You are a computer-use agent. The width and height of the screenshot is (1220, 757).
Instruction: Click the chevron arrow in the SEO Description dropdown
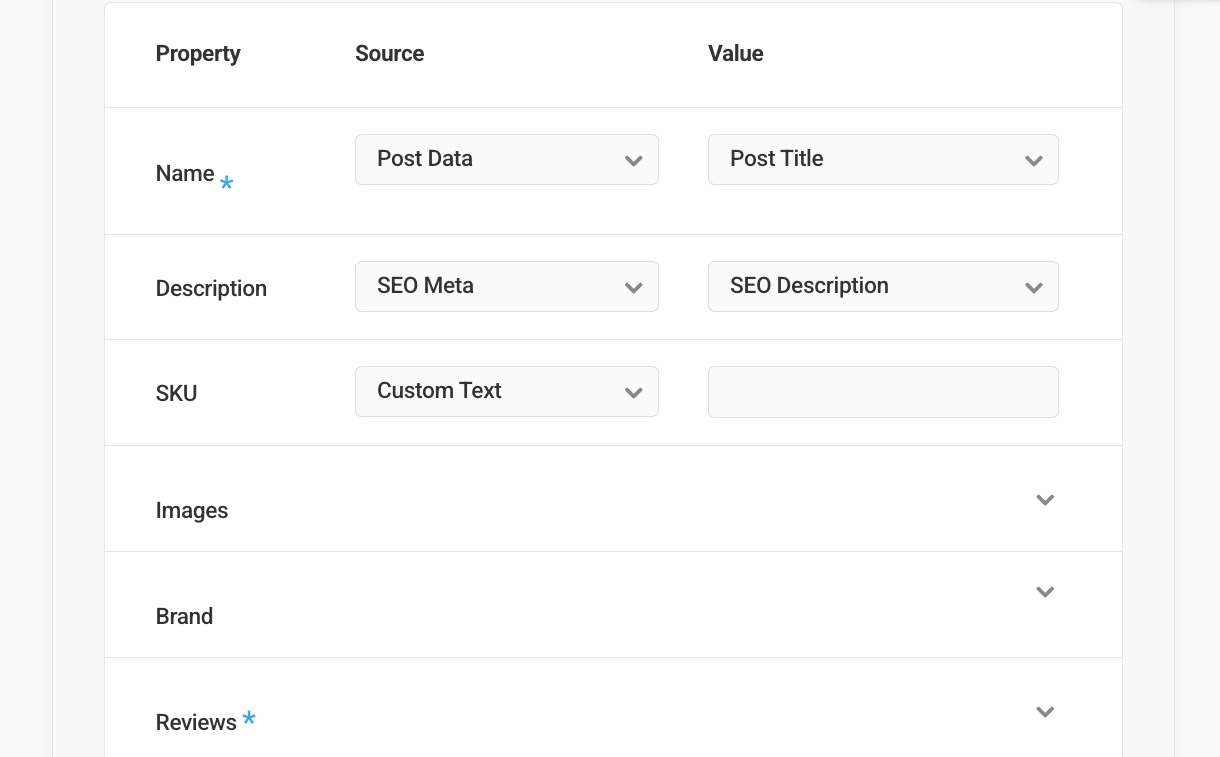click(1034, 288)
